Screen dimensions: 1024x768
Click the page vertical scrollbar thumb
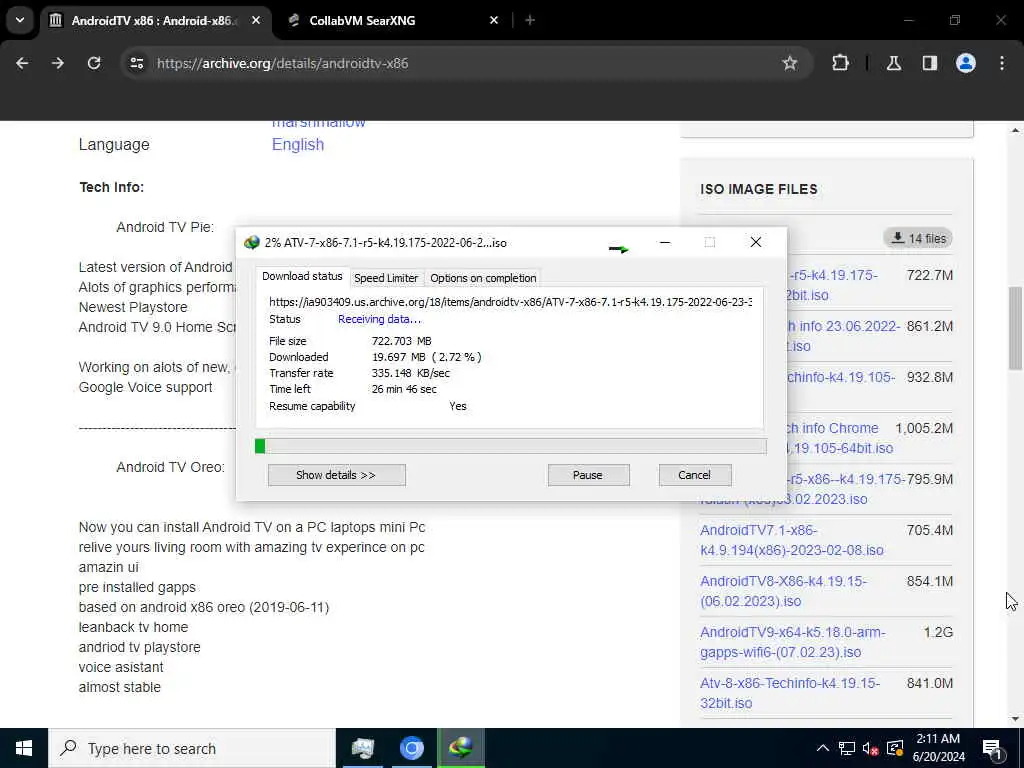coord(1015,328)
